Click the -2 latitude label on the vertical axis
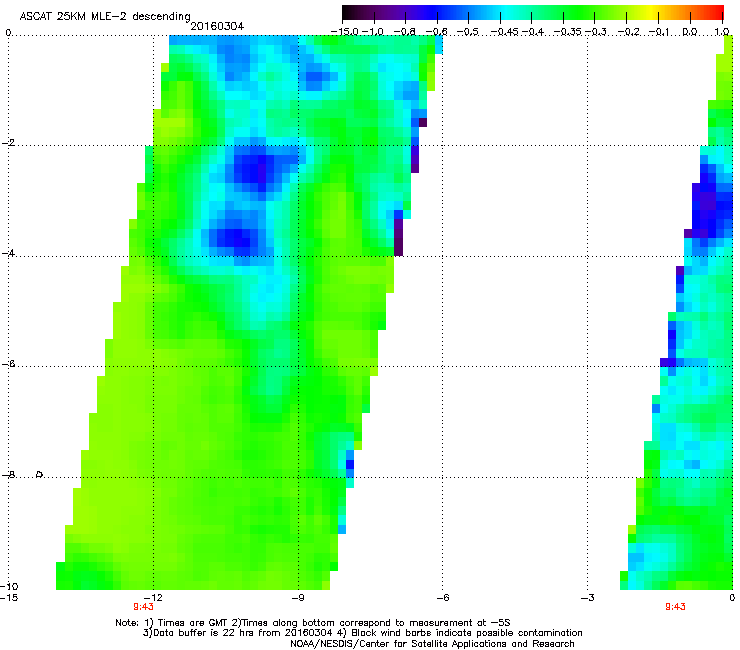The image size is (740, 650). (8, 143)
